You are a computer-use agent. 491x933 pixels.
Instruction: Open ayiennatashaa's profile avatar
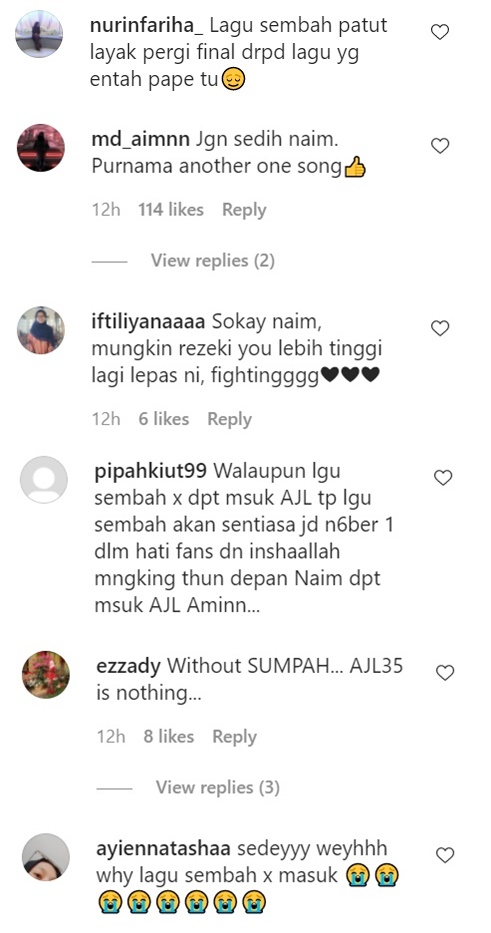[x=46, y=857]
